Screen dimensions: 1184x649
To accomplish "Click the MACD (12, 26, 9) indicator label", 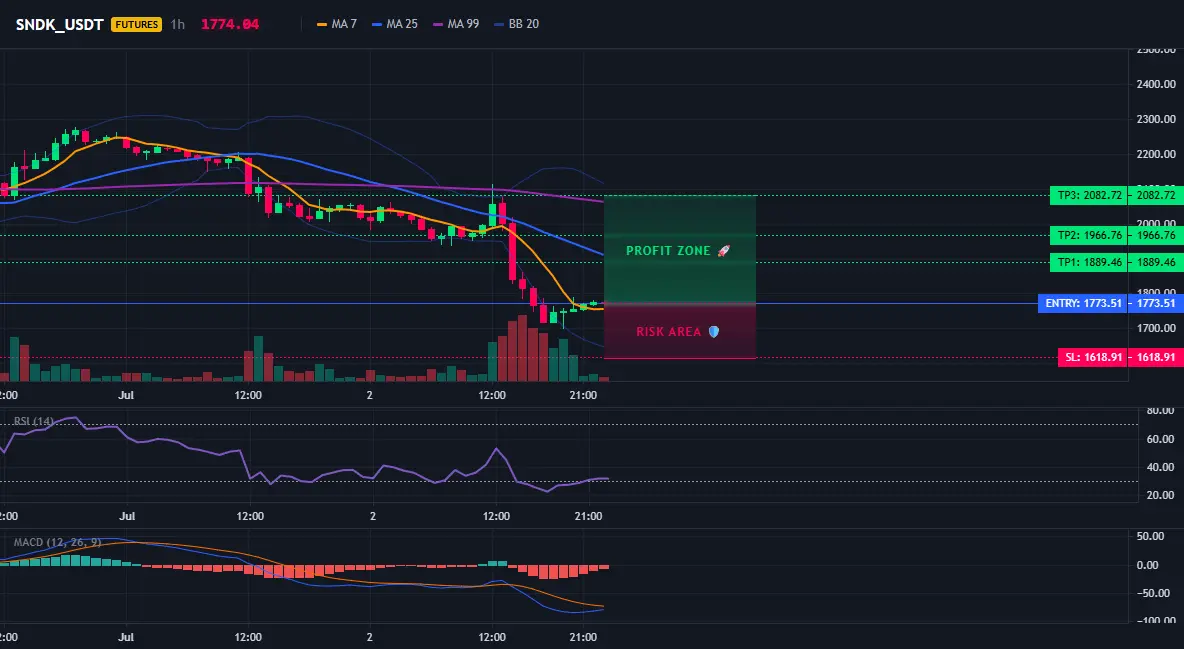I will (x=57, y=542).
